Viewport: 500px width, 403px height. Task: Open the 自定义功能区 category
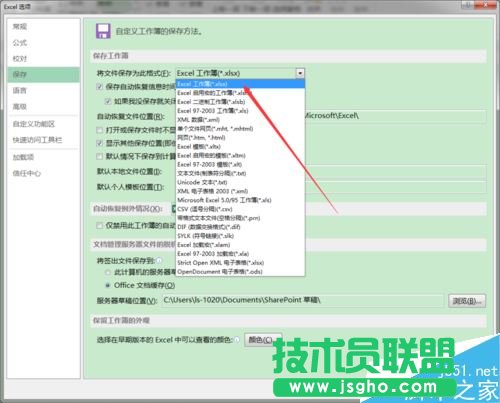coord(34,124)
